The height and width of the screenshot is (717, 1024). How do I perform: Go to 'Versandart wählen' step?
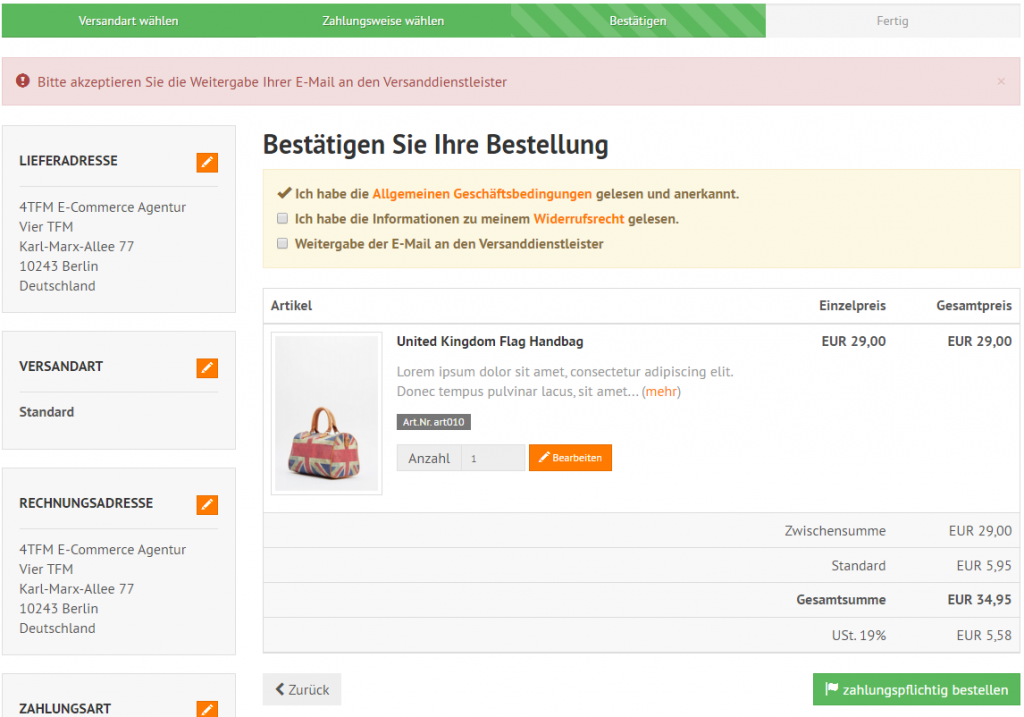tap(128, 21)
